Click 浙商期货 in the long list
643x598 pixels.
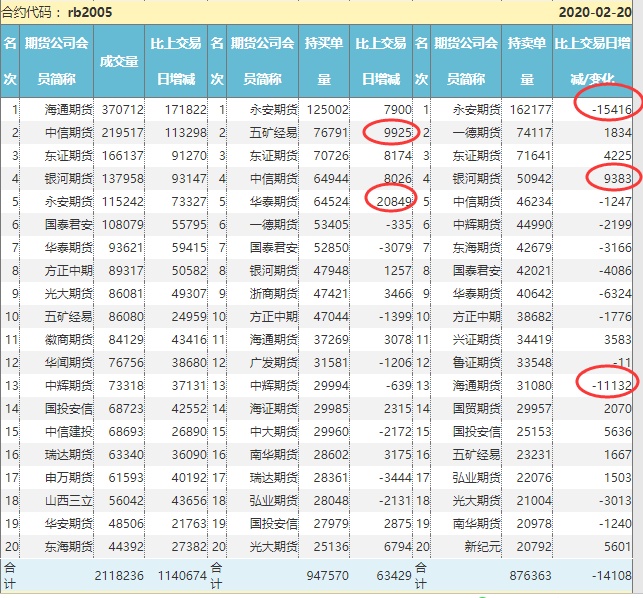(x=274, y=293)
